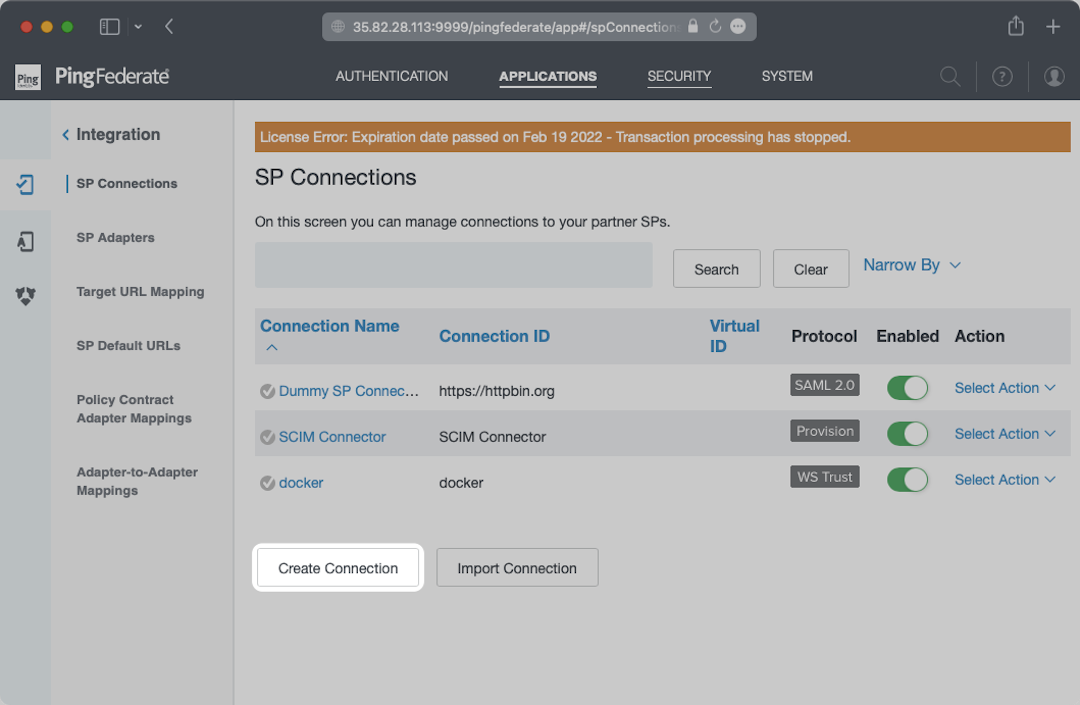
Task: Select the SP integration sidebar icon
Action: click(x=26, y=184)
